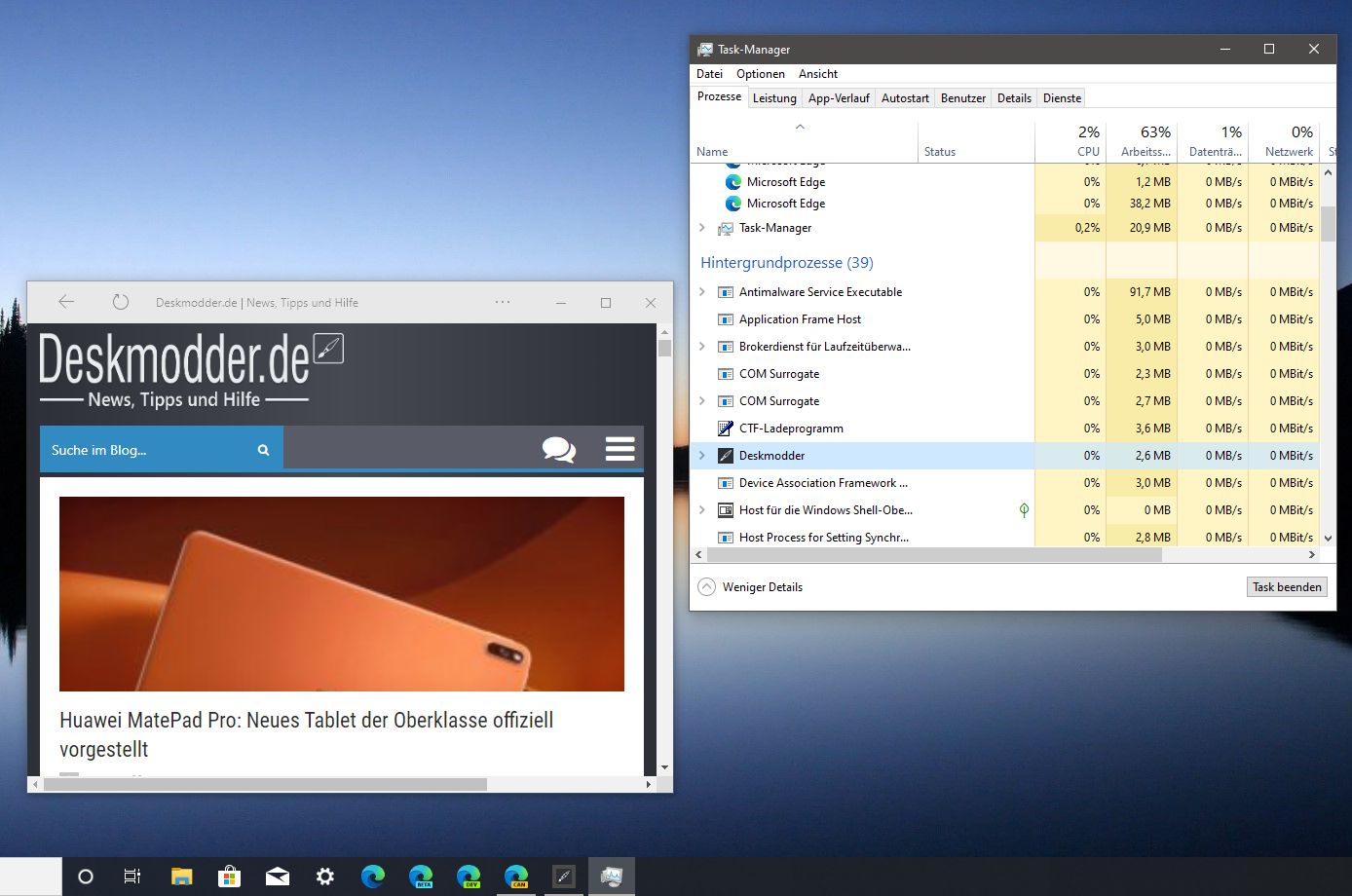Image resolution: width=1352 pixels, height=896 pixels.
Task: Open hamburger menu on Deskmodder page
Action: coord(620,449)
